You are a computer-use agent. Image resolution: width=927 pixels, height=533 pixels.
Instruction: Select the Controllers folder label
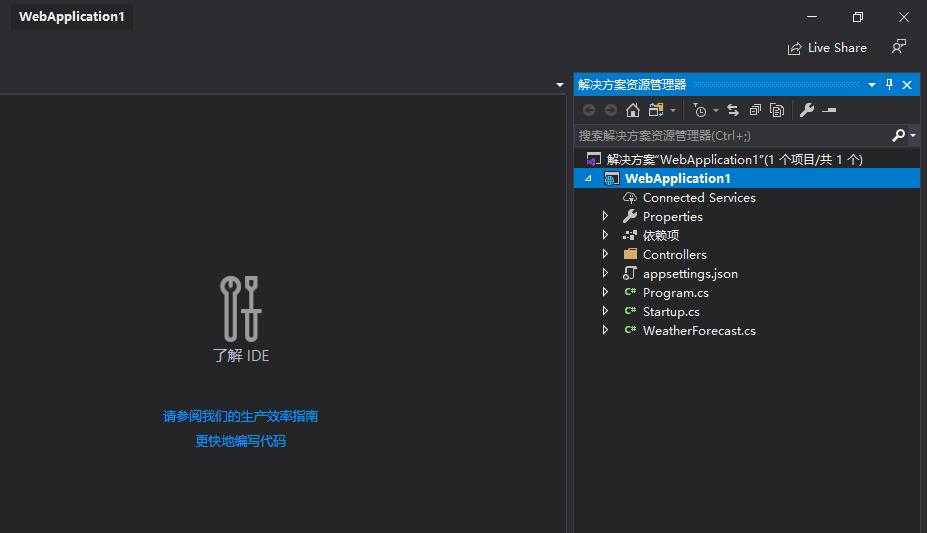point(675,255)
